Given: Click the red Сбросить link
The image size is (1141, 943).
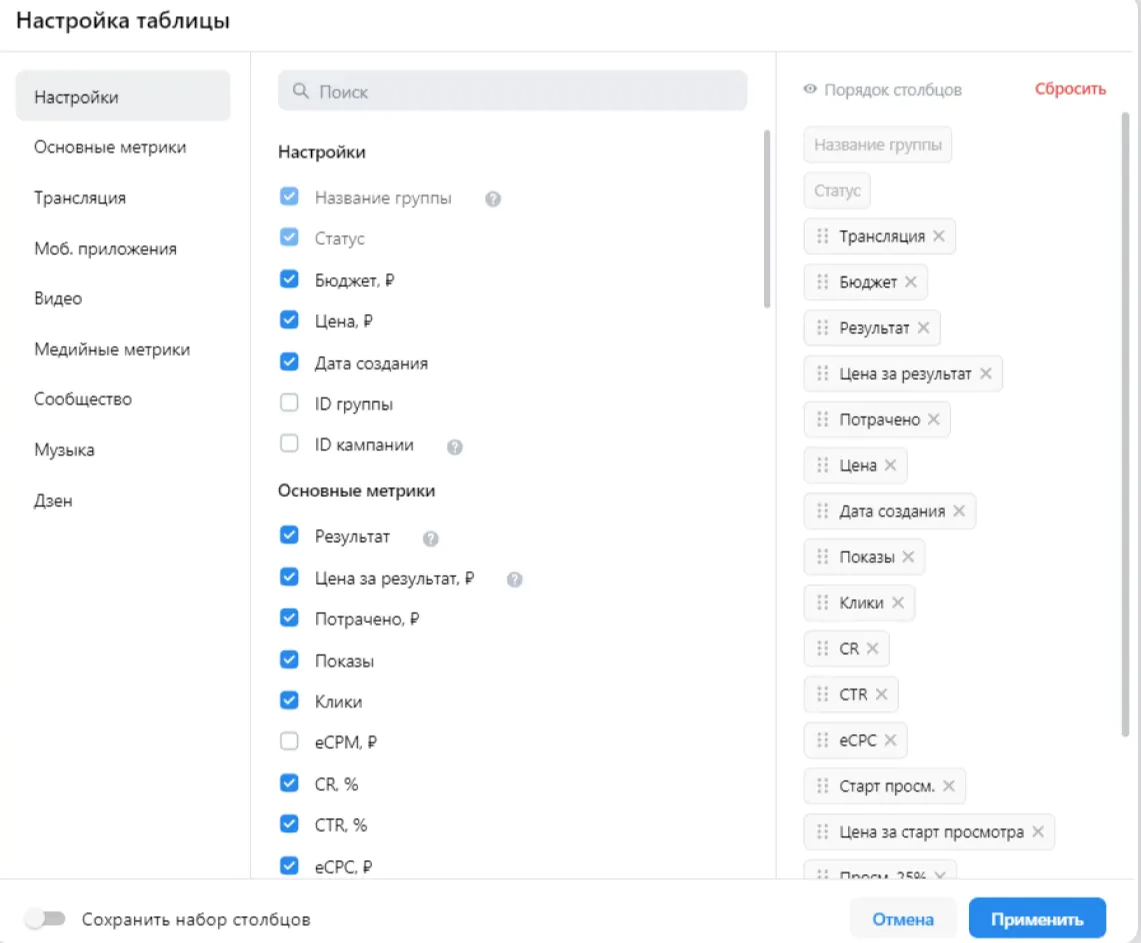Looking at the screenshot, I should click(x=1070, y=89).
